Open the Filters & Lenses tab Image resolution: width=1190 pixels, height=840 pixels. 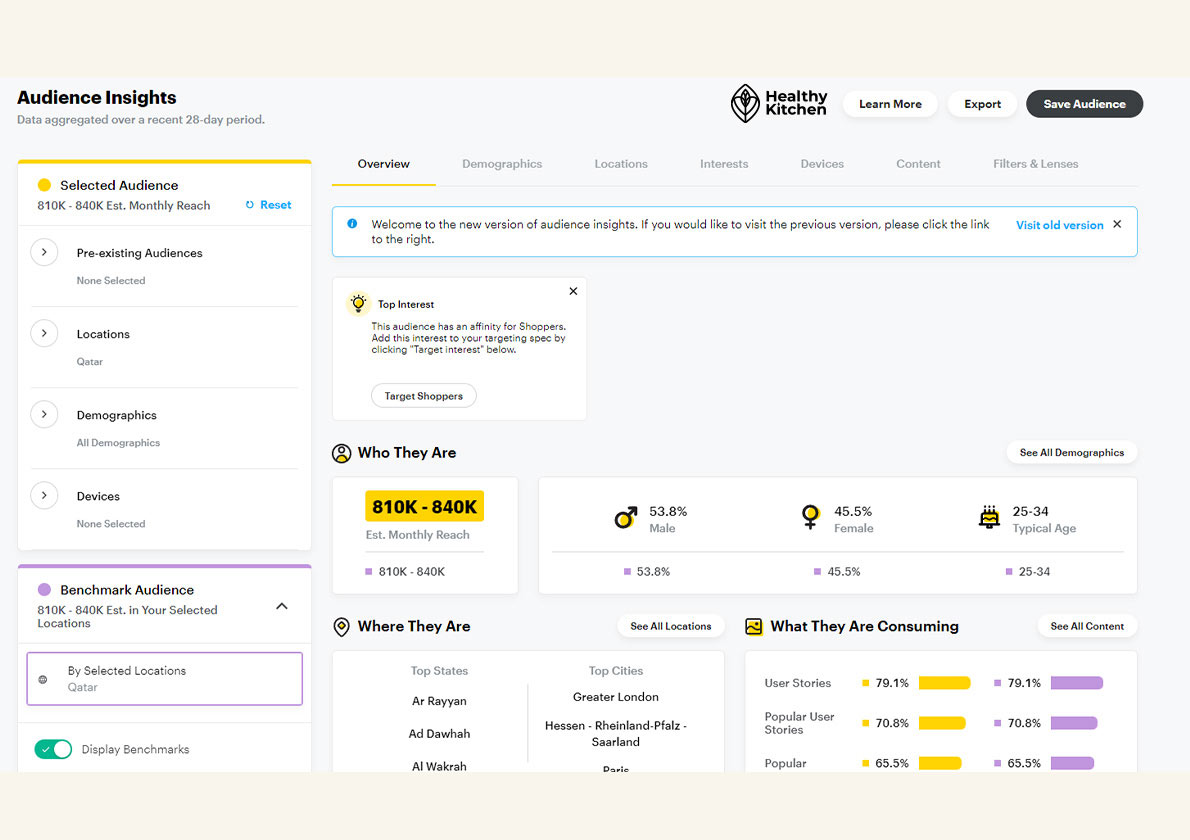pyautogui.click(x=1035, y=164)
